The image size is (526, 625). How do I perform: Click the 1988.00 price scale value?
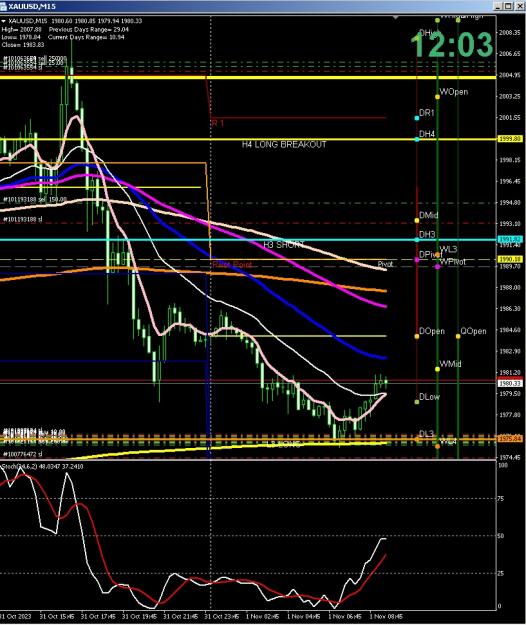510,287
